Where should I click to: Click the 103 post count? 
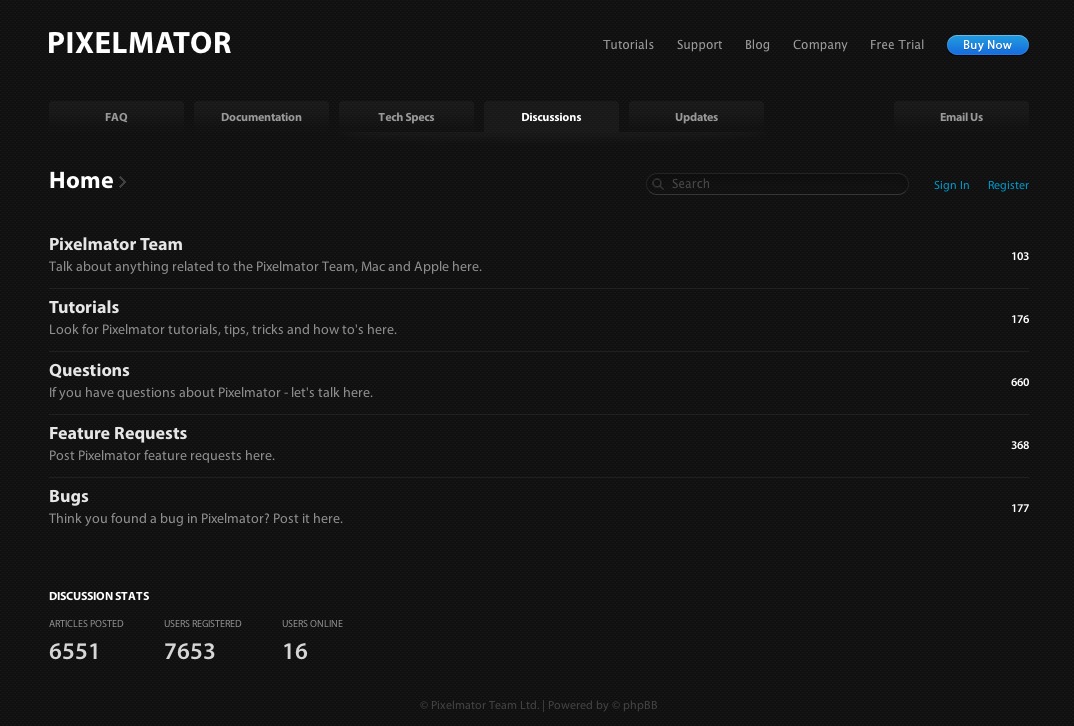pyautogui.click(x=1020, y=256)
